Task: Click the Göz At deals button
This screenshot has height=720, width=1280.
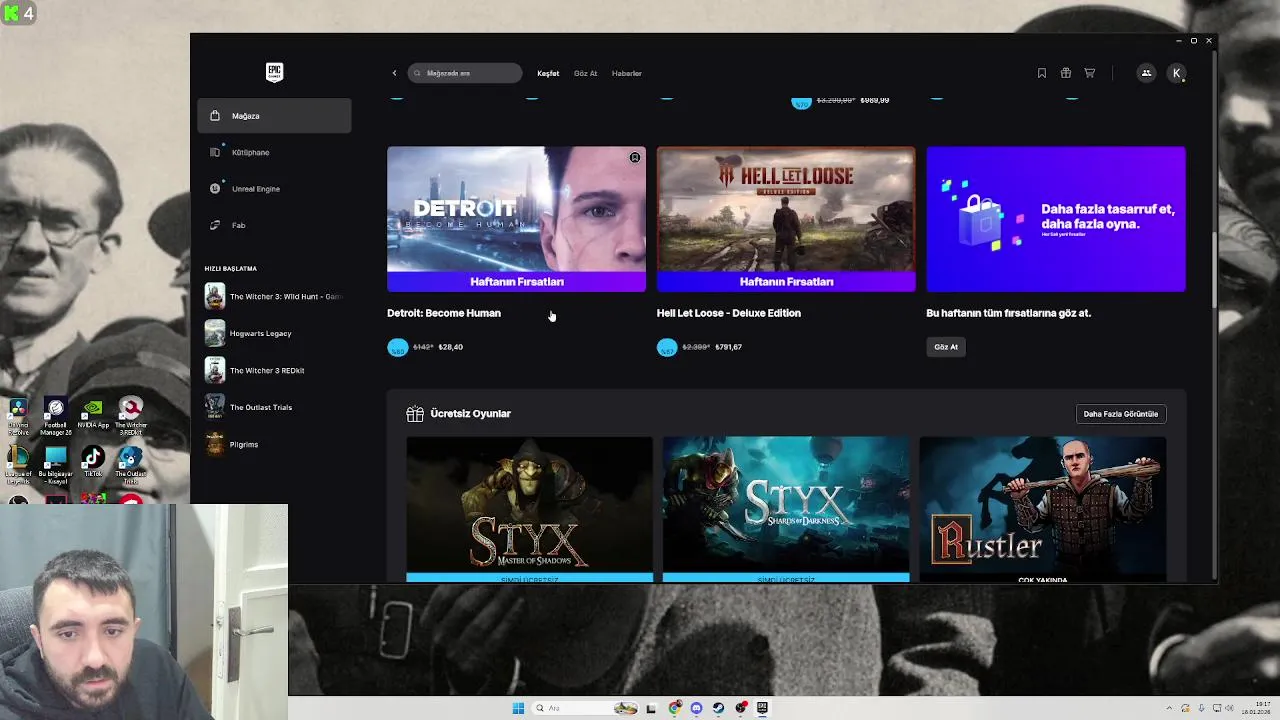Action: pos(946,347)
